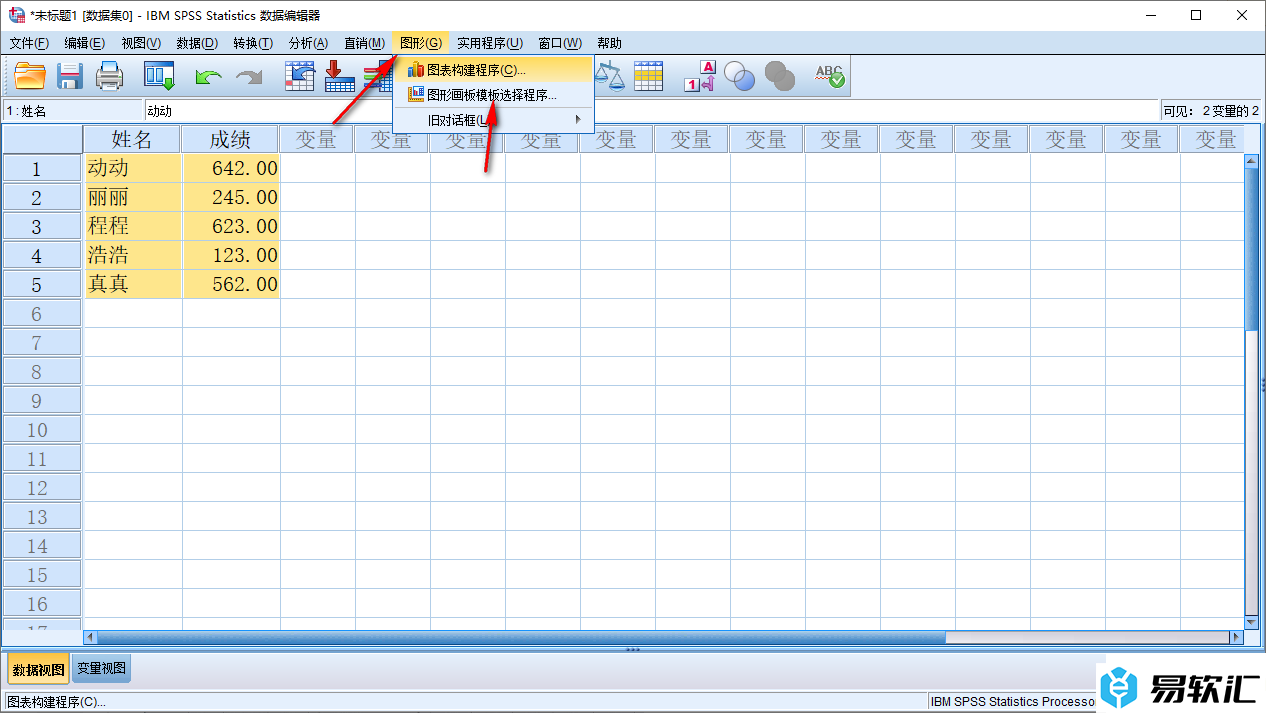
Task: Switch to the 数据视图 tab
Action: pos(38,669)
